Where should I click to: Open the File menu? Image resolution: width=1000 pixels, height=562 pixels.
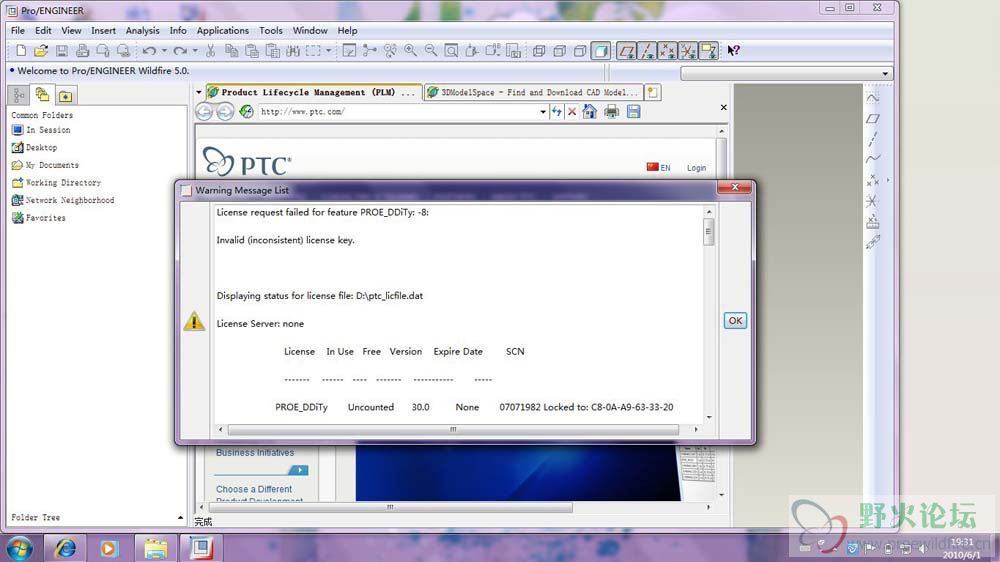[x=18, y=31]
